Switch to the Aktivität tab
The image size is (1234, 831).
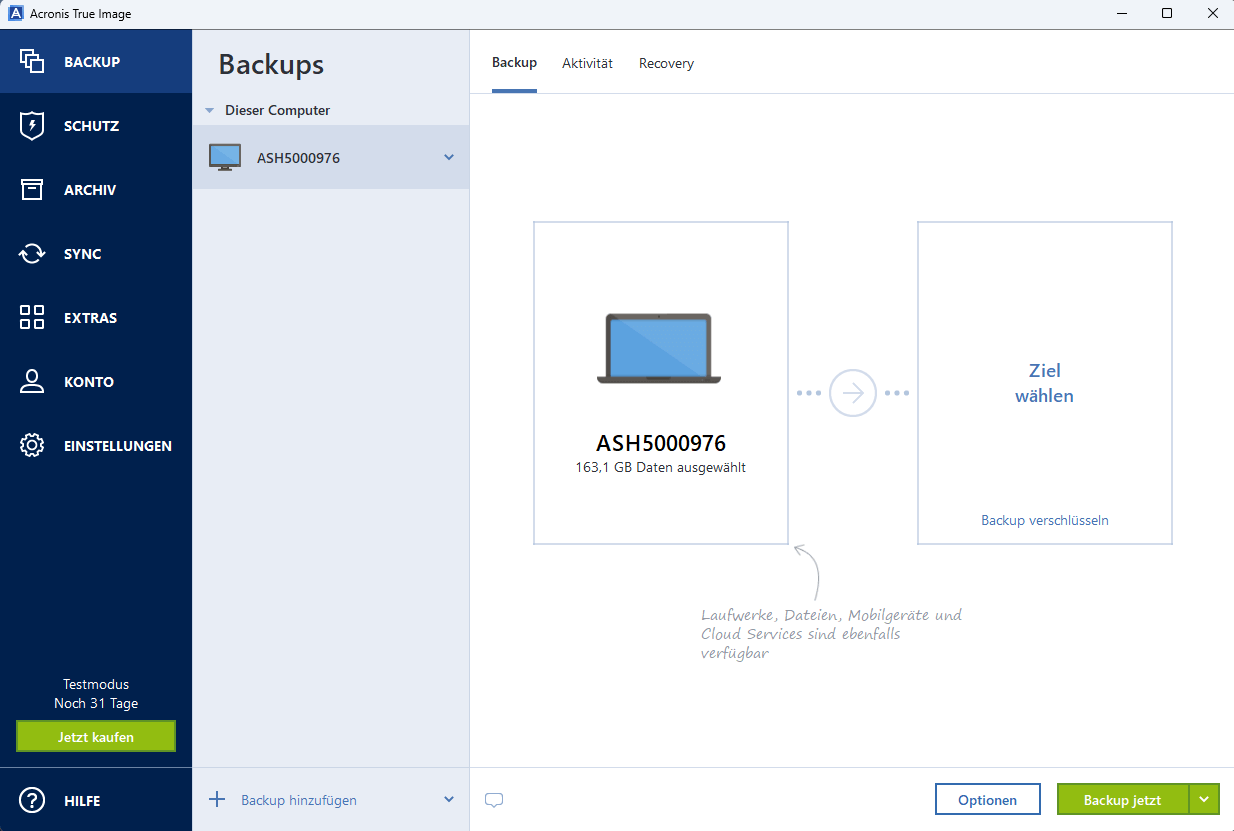(587, 62)
